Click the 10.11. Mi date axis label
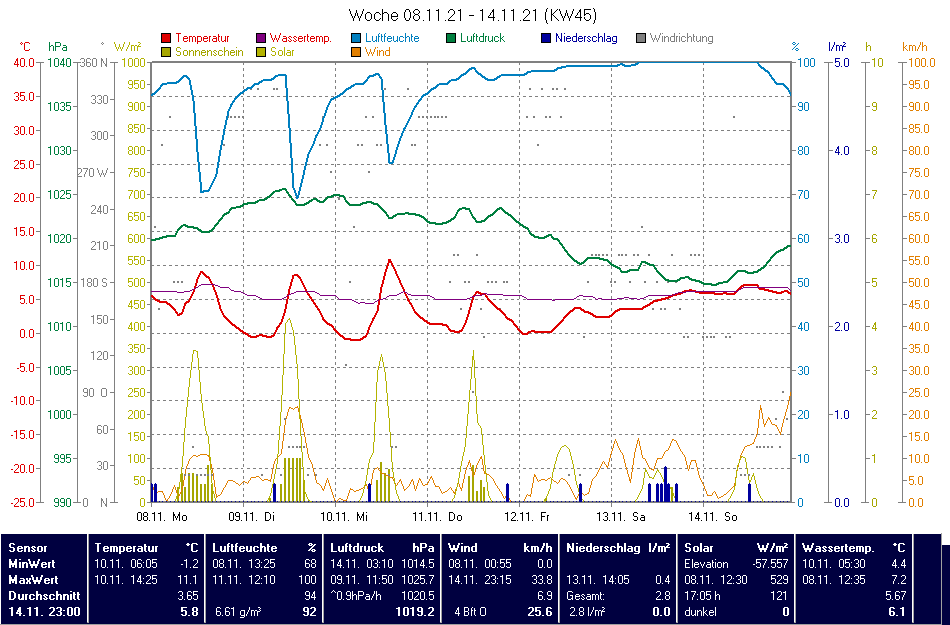The image size is (950, 625). (344, 517)
